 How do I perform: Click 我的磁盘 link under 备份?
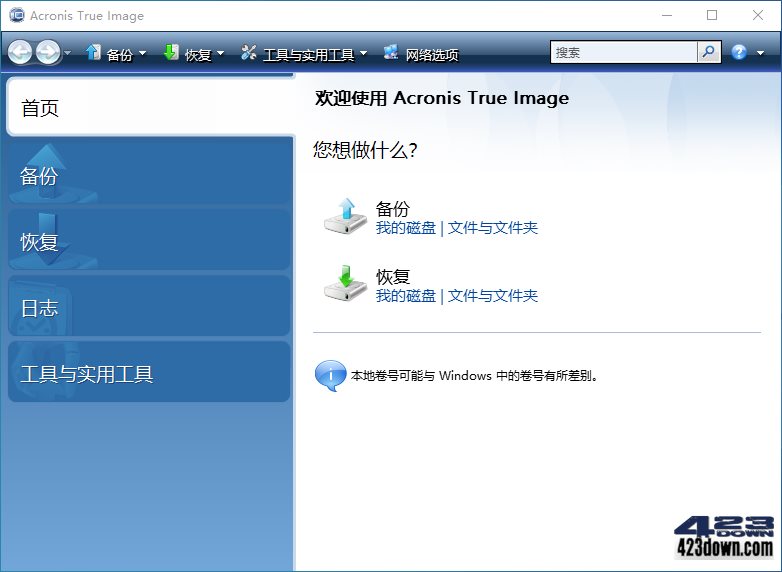coord(406,228)
